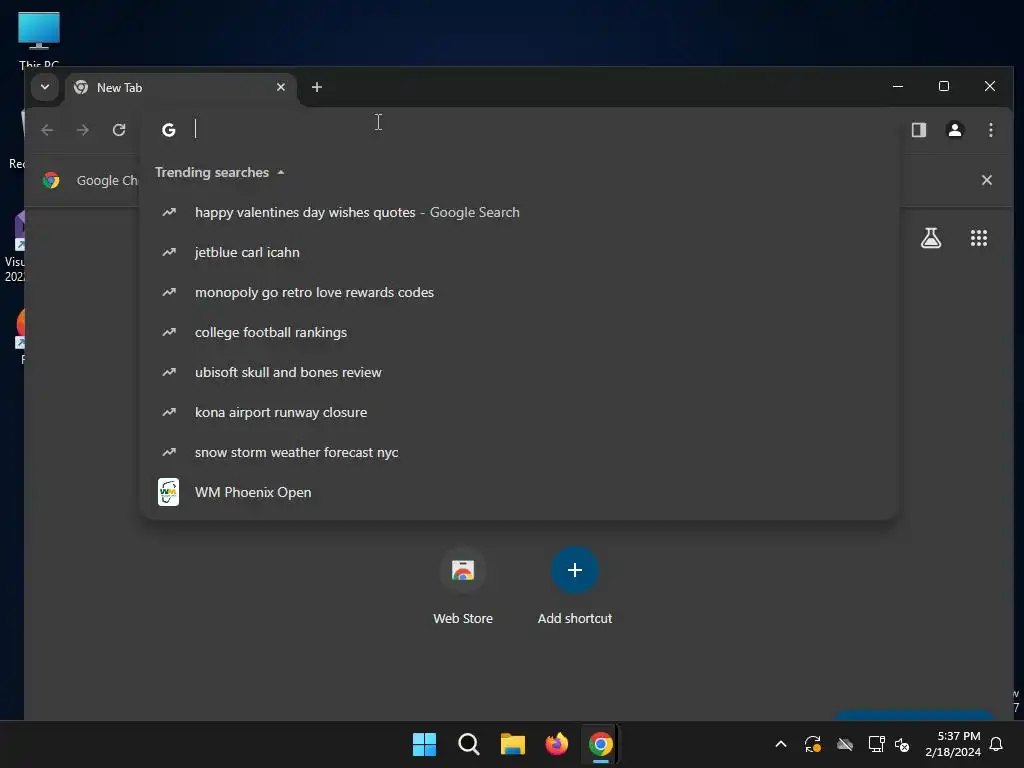Screen dimensions: 1024x768
Task: Click the Google G icon in address bar
Action: [x=168, y=130]
